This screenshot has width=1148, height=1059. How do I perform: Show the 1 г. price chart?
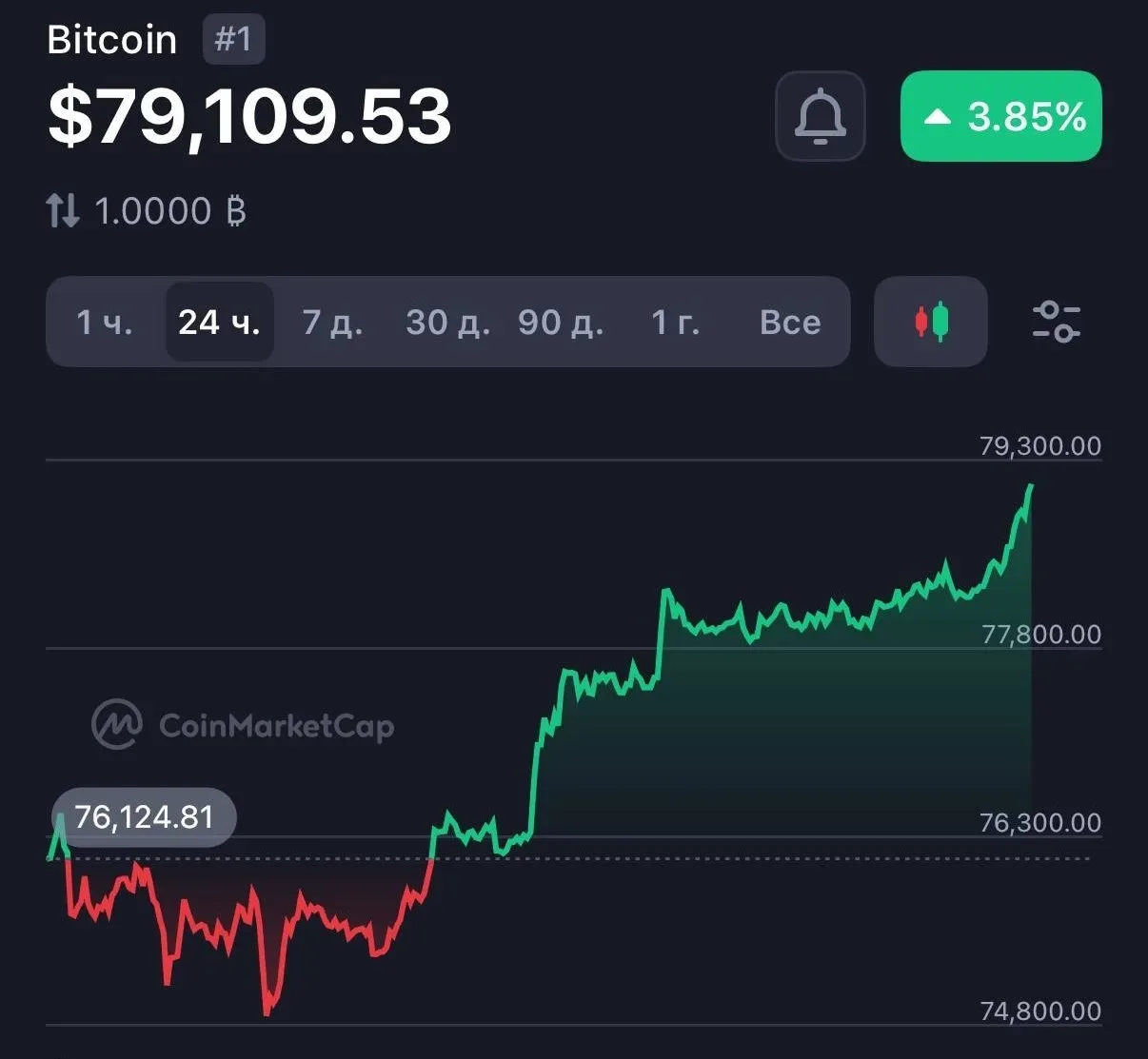pos(675,323)
